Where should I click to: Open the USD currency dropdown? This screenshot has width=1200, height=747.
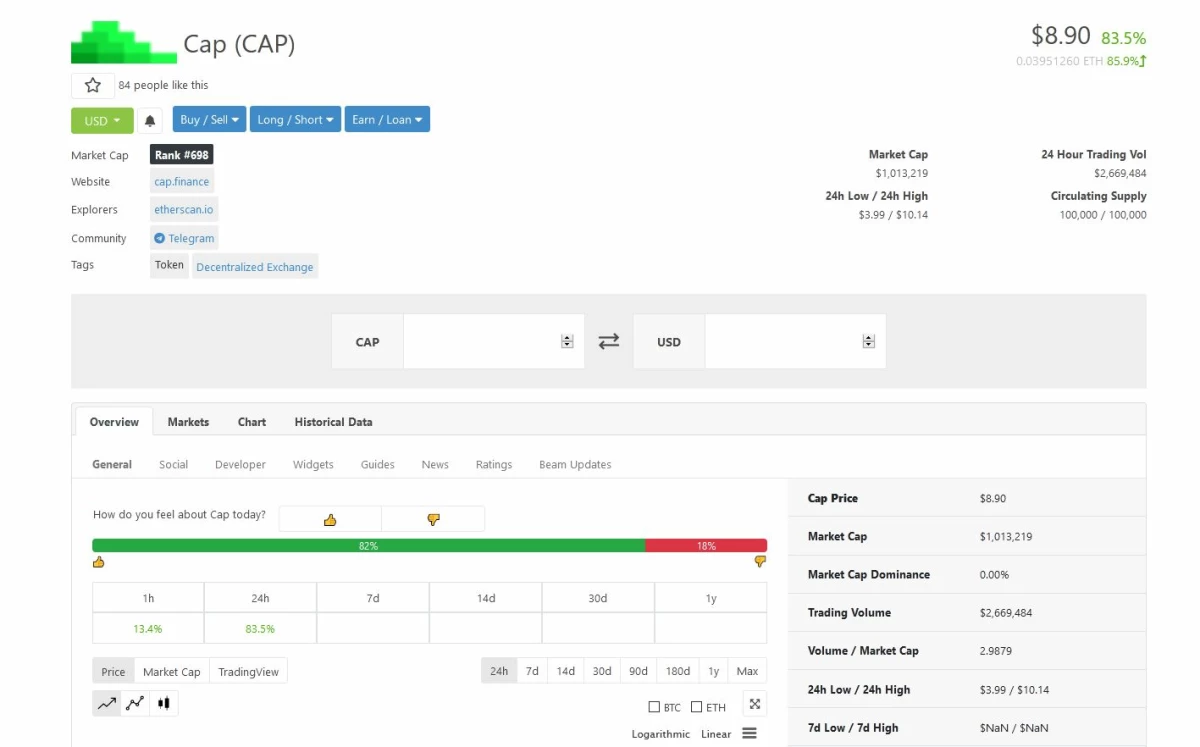(102, 120)
